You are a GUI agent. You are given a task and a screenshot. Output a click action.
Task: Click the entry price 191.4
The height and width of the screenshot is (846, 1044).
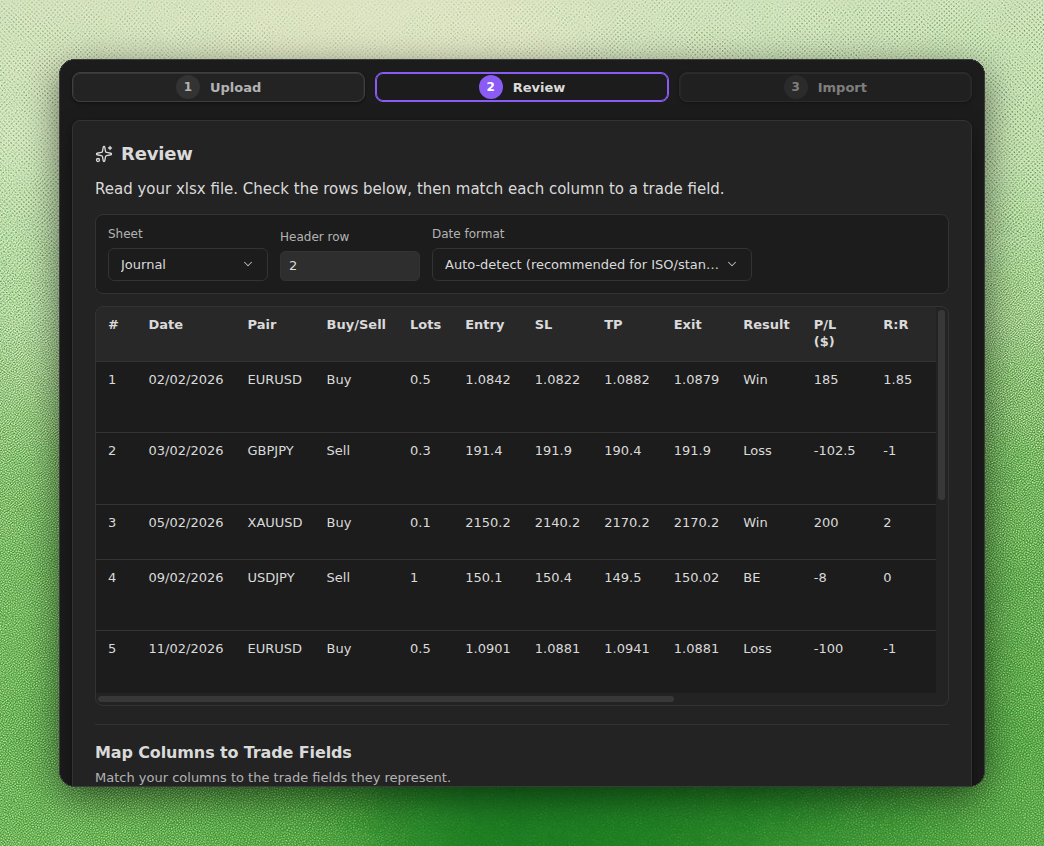484,451
